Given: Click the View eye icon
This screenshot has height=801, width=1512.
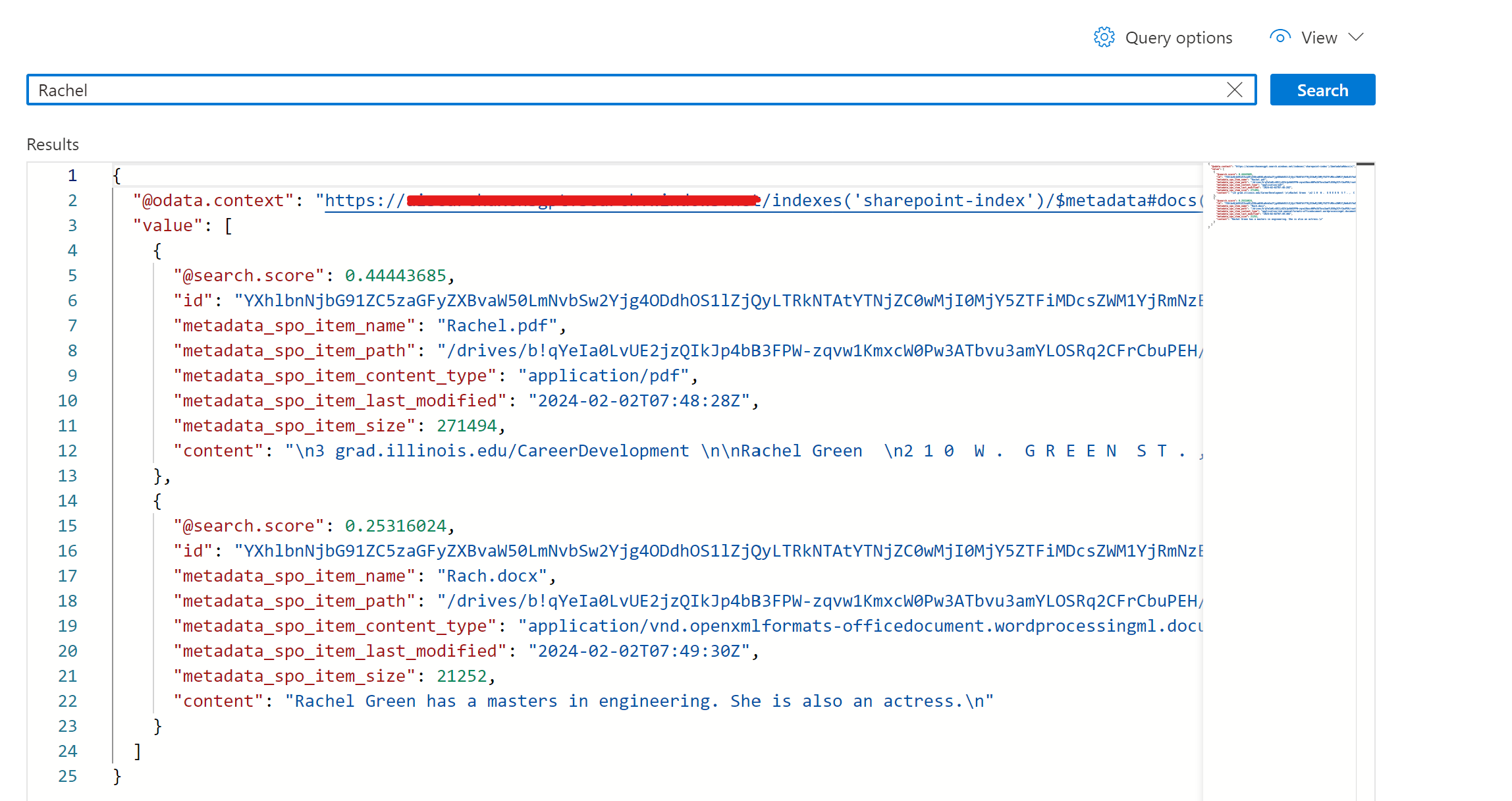Looking at the screenshot, I should pos(1280,37).
